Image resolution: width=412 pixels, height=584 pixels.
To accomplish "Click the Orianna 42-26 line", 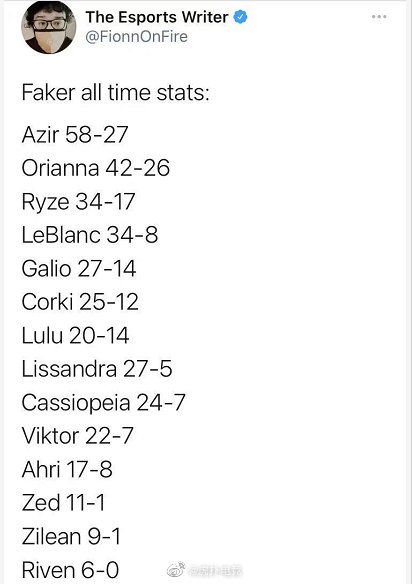I will pos(96,168).
